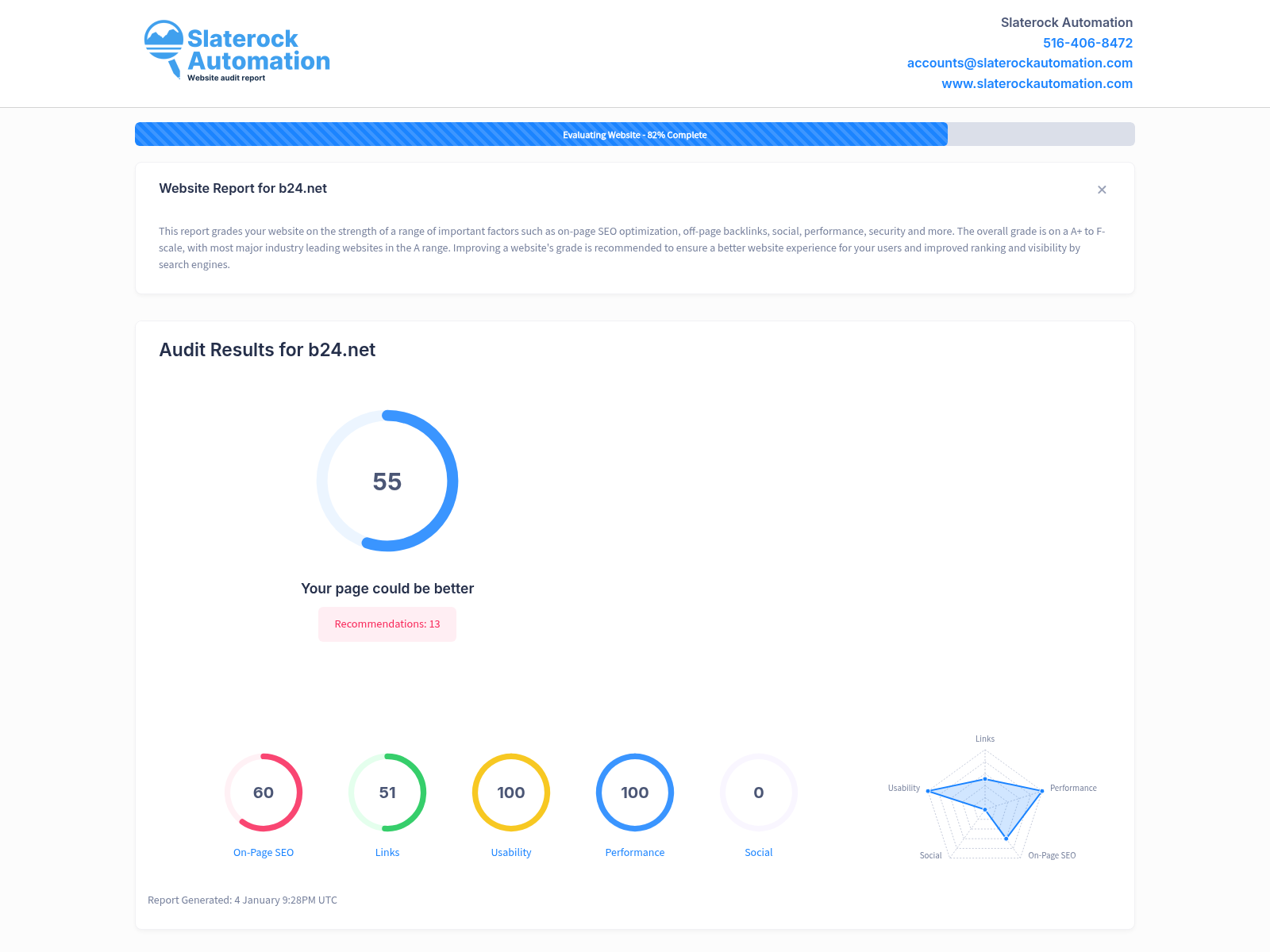The image size is (1270, 952).
Task: Click the Social score 0 gauge
Action: pos(759,793)
